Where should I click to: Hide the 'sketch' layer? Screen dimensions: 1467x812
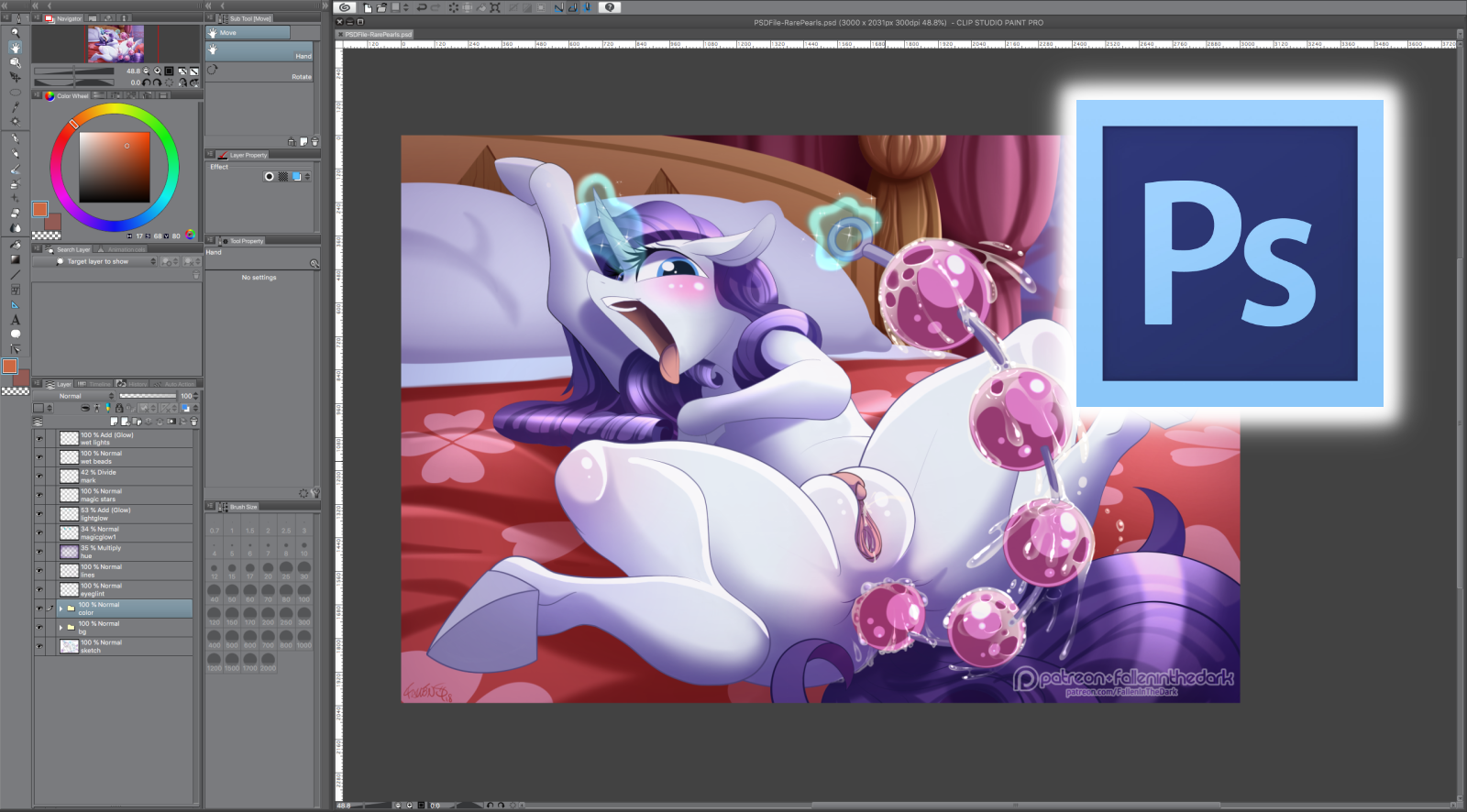tap(39, 646)
